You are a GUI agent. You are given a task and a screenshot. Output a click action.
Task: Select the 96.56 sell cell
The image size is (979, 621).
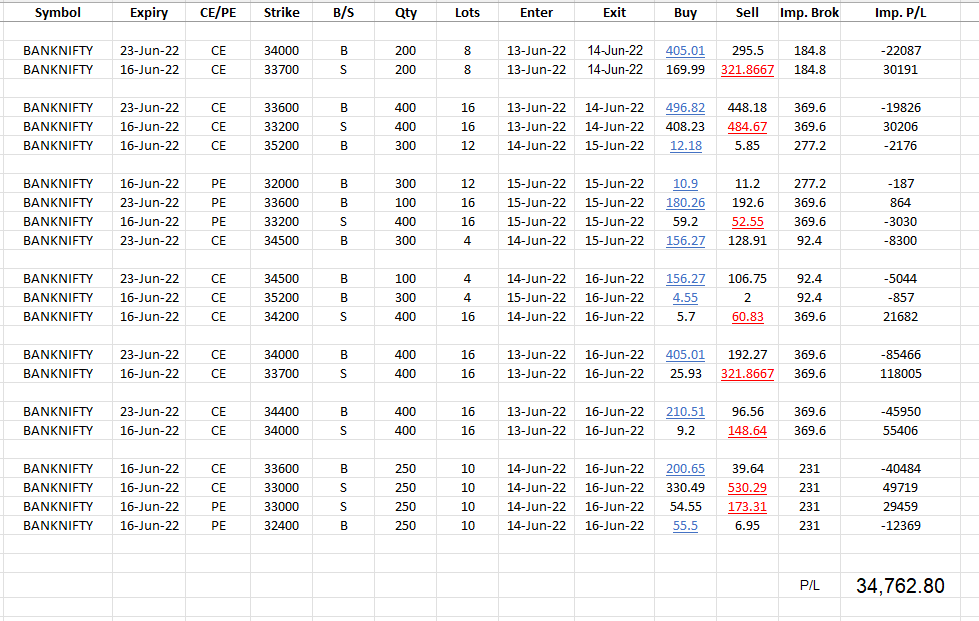(747, 411)
